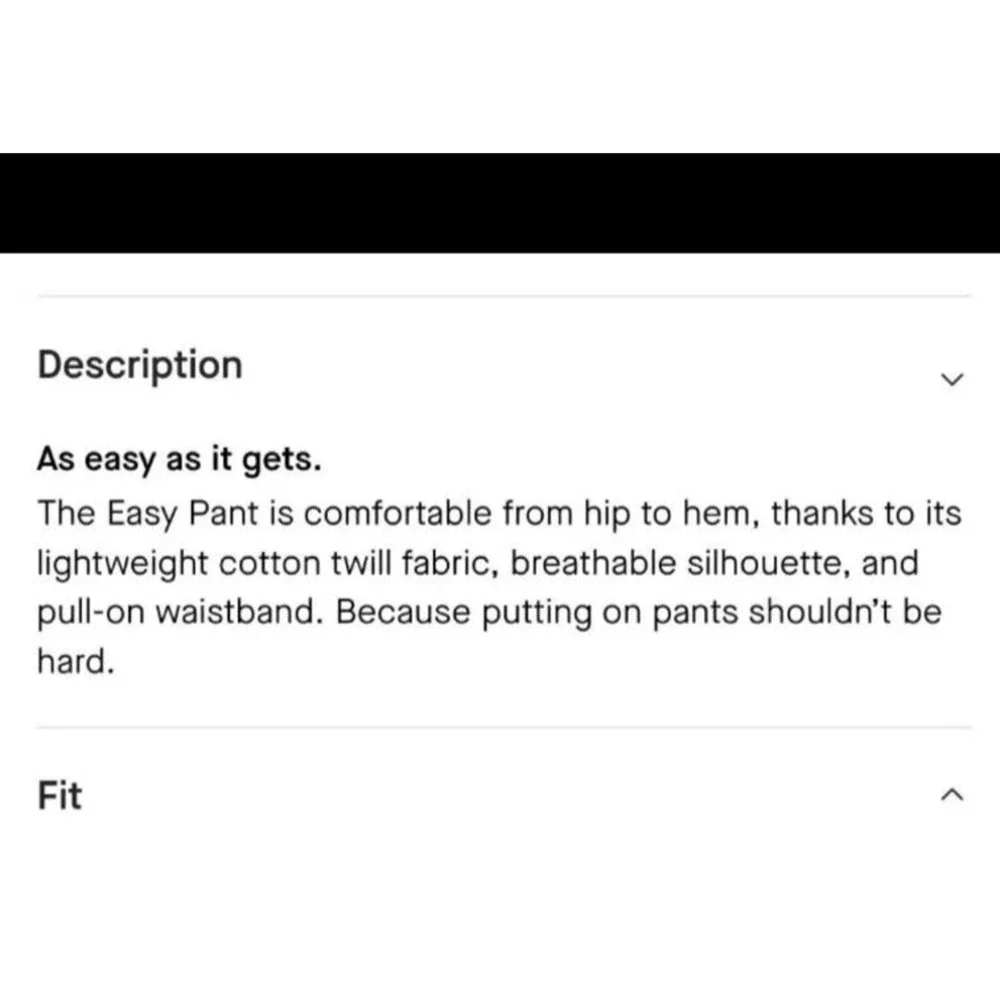Click the divider line between Description and Fit
The width and height of the screenshot is (1000, 1000).
click(504, 727)
